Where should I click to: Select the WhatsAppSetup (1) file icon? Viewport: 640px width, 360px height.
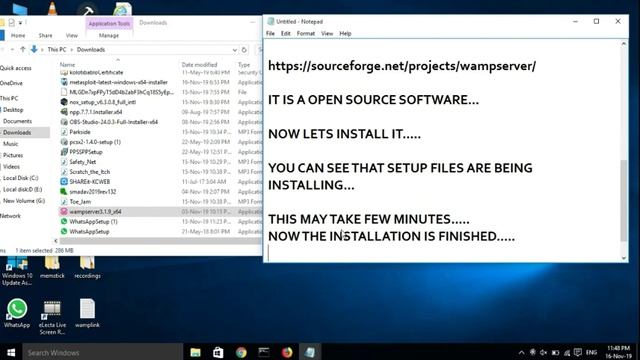[x=64, y=222]
